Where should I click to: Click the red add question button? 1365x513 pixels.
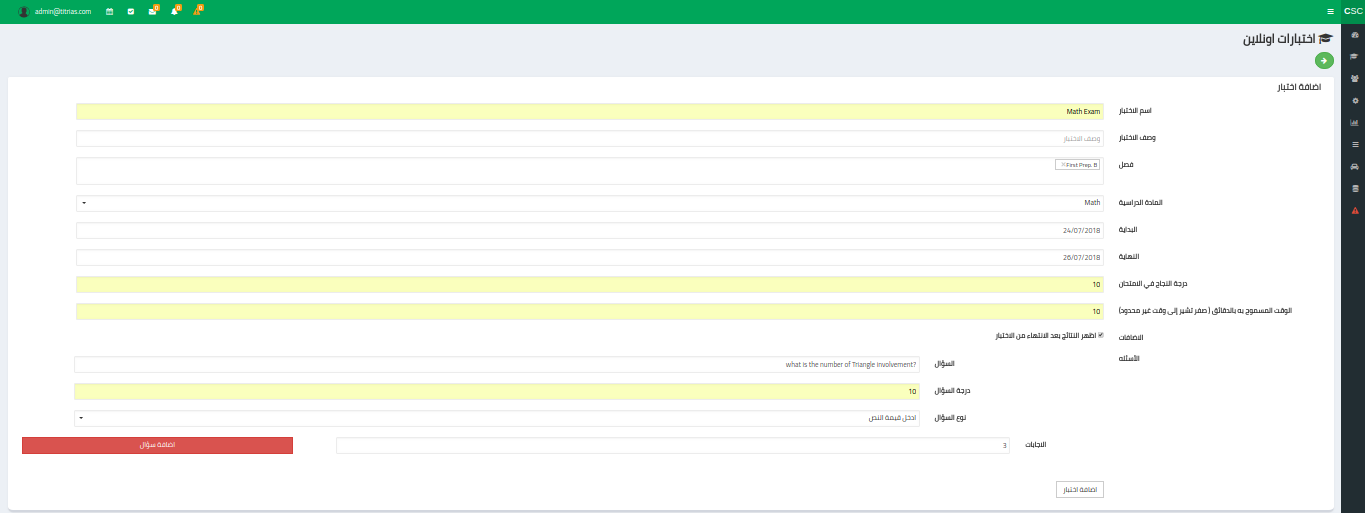coord(157,445)
